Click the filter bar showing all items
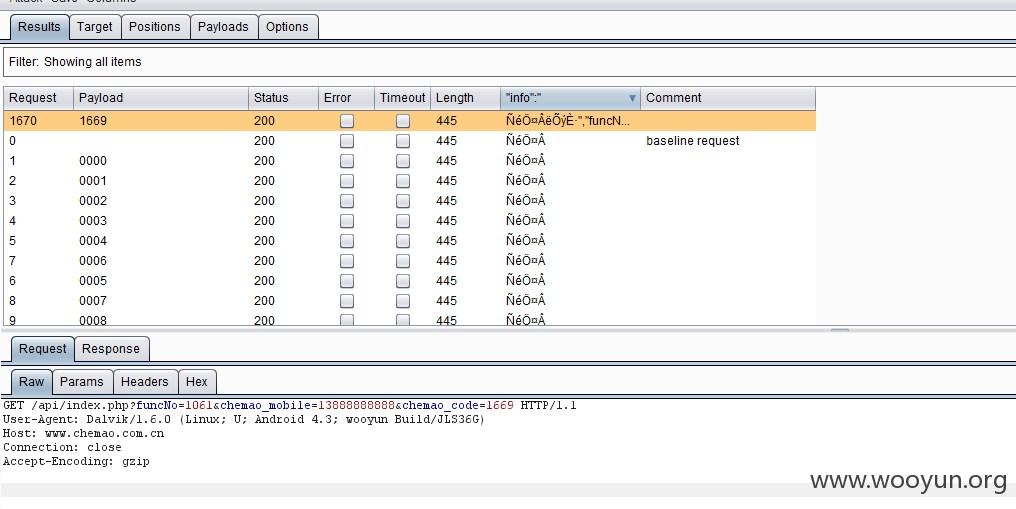Image resolution: width=1016 pixels, height=509 pixels. 509,62
